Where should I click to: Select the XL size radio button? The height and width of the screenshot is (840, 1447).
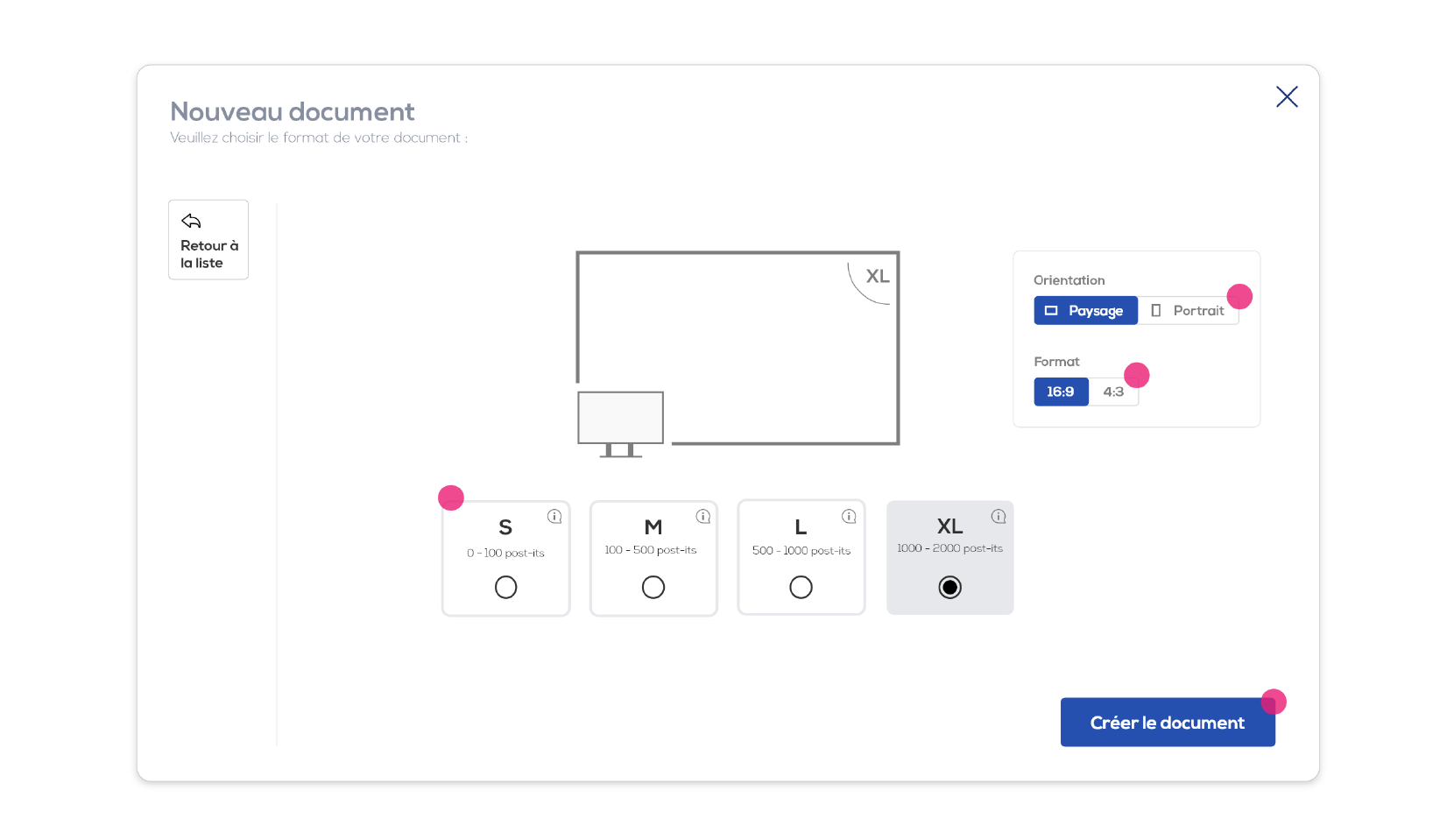(950, 587)
